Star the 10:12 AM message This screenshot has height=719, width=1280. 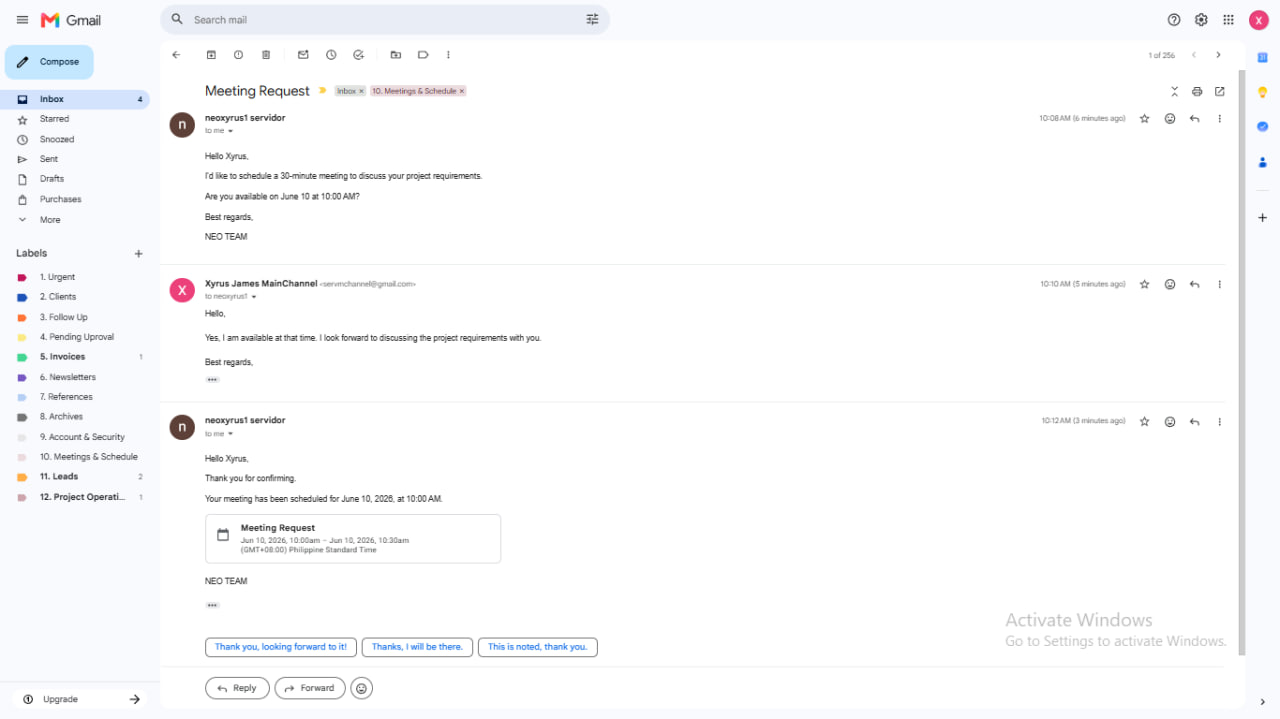click(x=1145, y=421)
